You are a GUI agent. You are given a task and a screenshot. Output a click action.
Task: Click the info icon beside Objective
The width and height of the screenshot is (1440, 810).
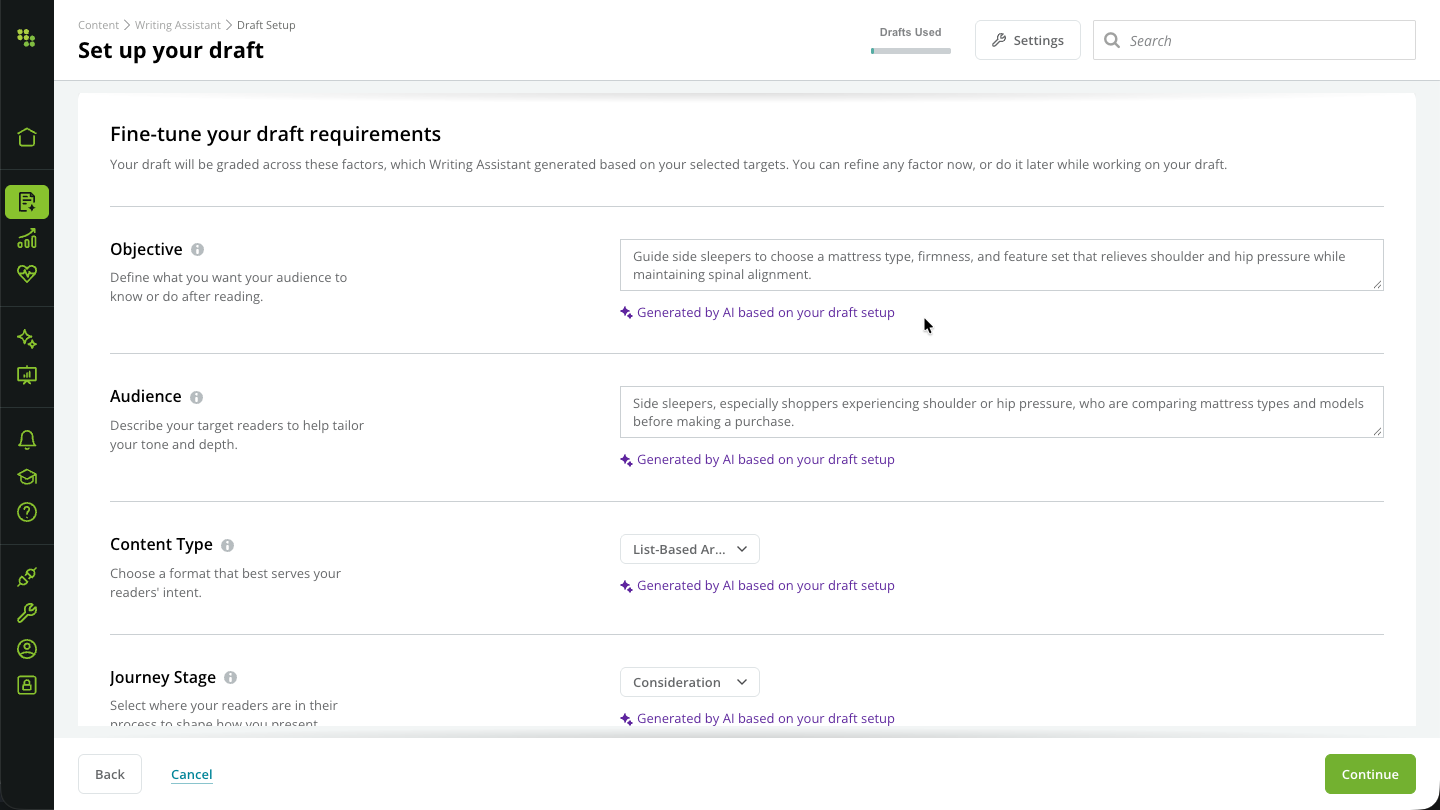point(197,250)
